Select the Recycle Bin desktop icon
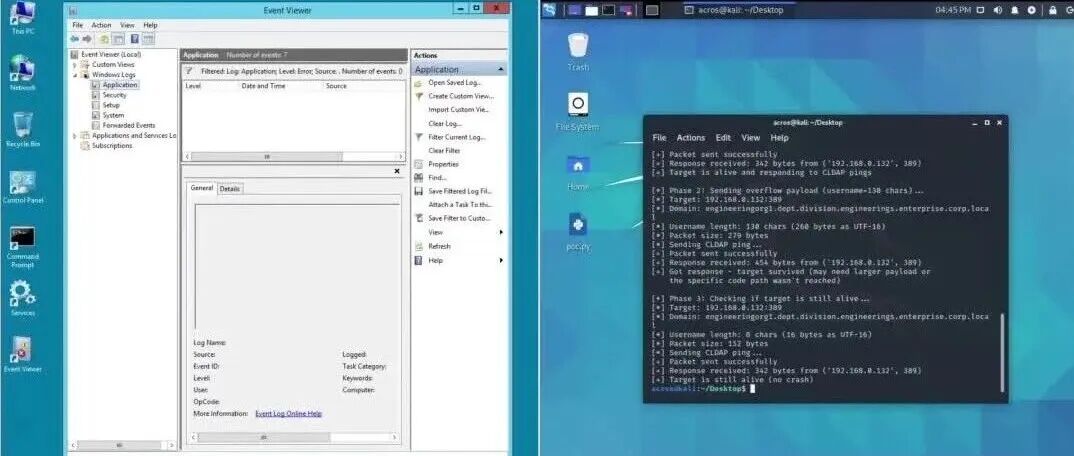Viewport: 1074px width, 456px height. tap(23, 130)
